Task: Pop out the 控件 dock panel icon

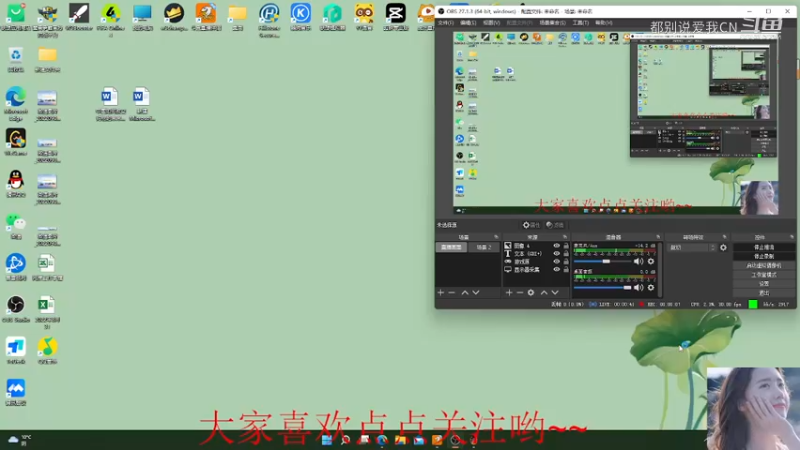Action: (x=791, y=237)
